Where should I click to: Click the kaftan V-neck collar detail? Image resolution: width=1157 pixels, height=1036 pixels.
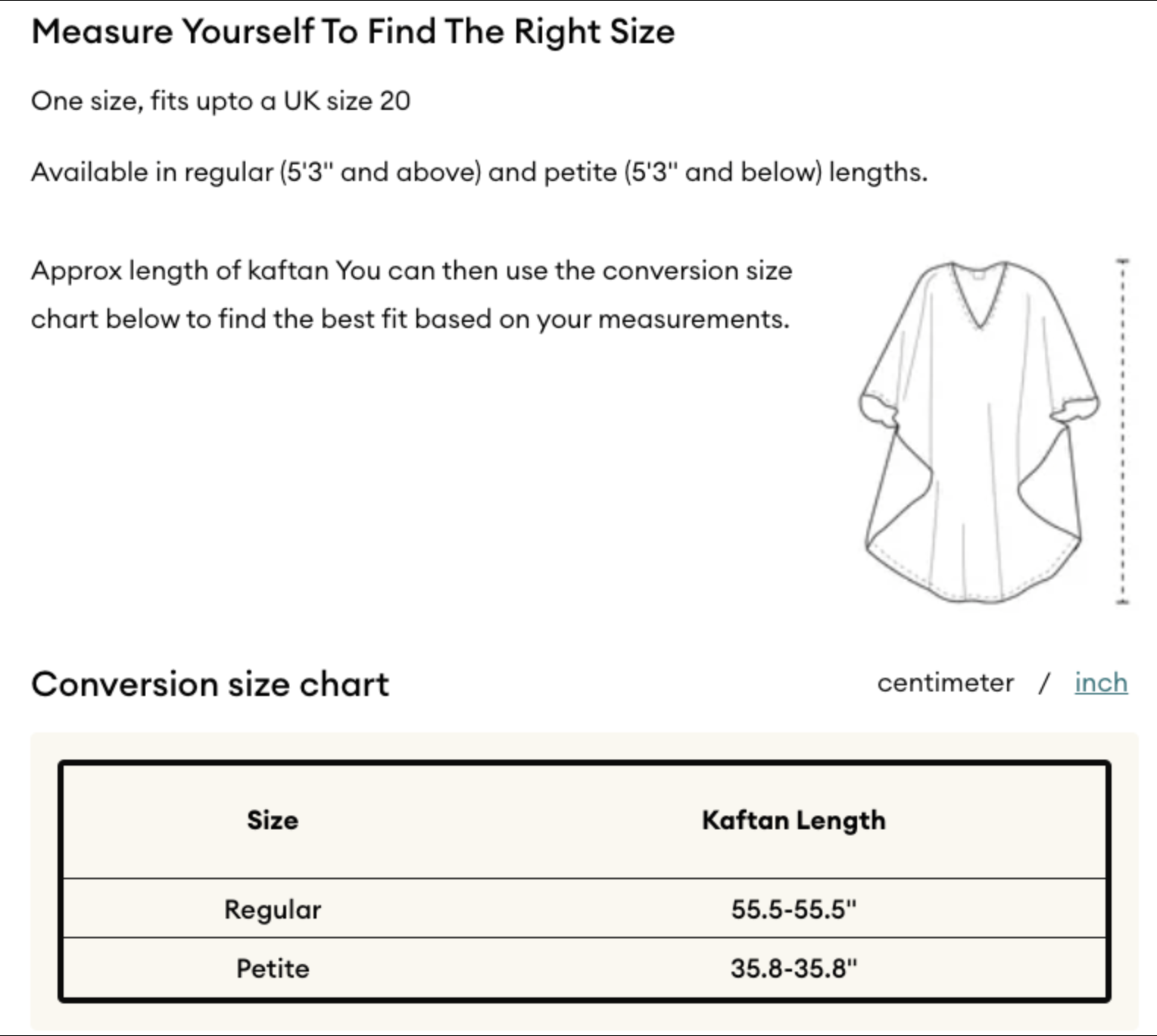click(x=978, y=295)
